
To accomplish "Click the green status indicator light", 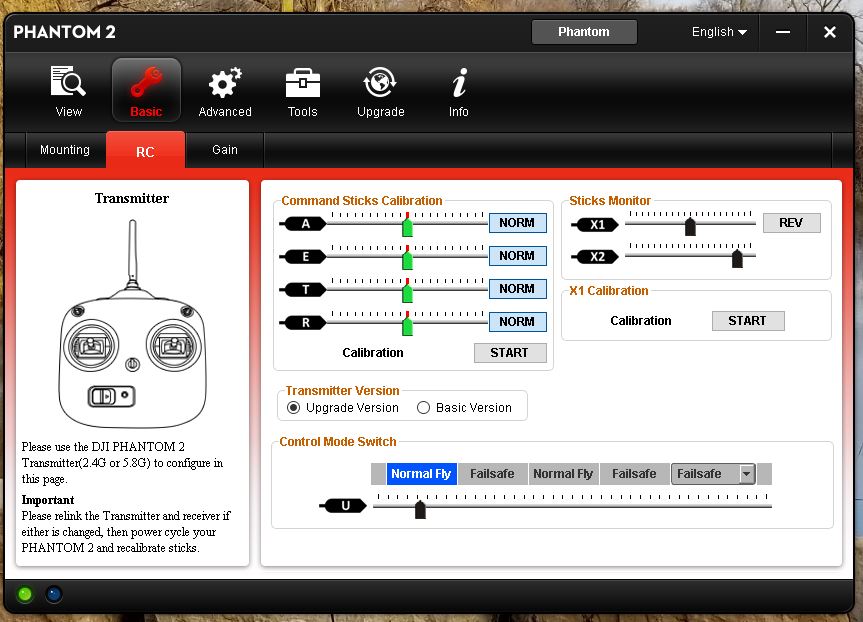I will [x=25, y=594].
